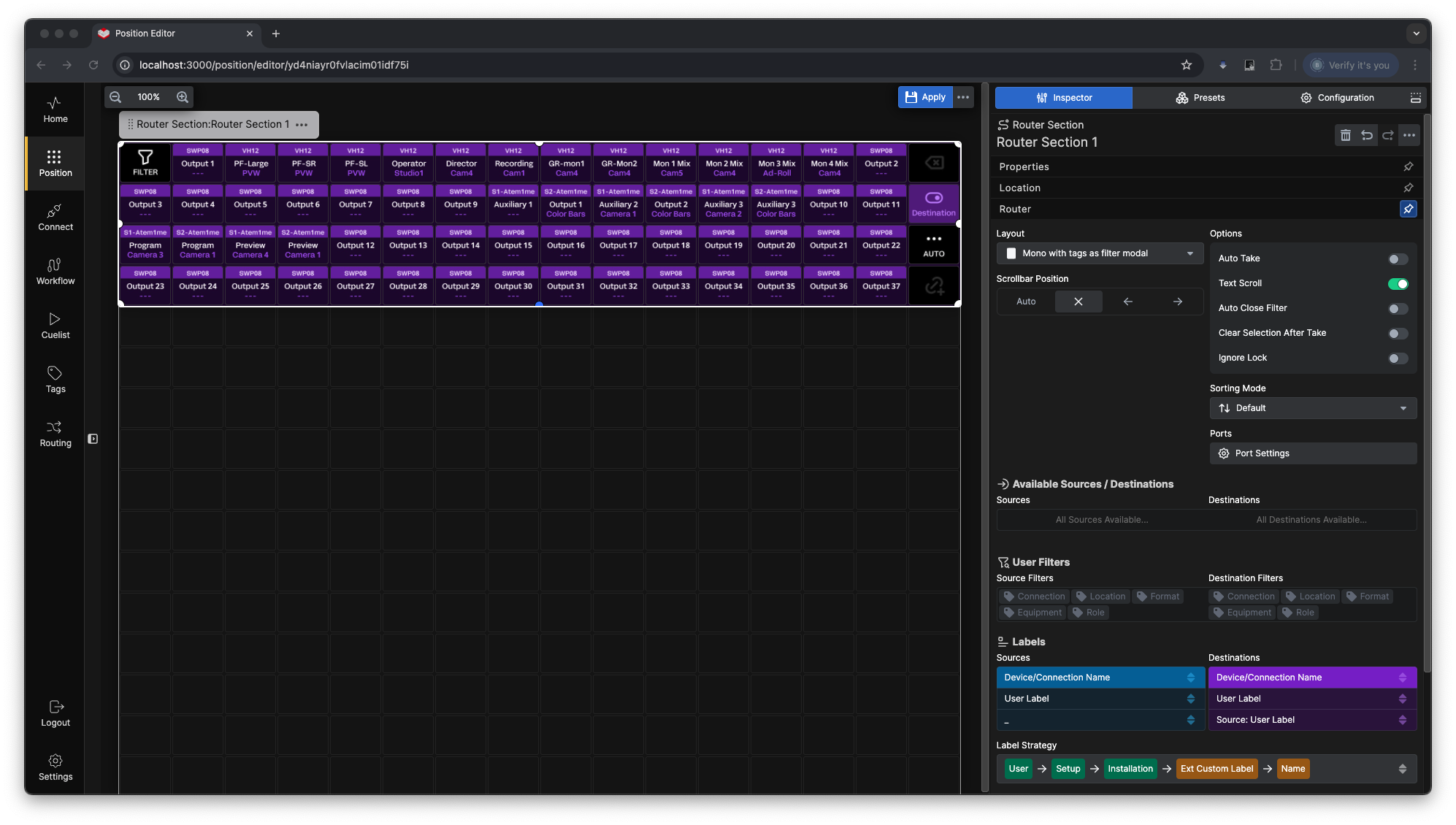Select the Program Camera 3 cell
The image size is (1456, 825).
(145, 245)
